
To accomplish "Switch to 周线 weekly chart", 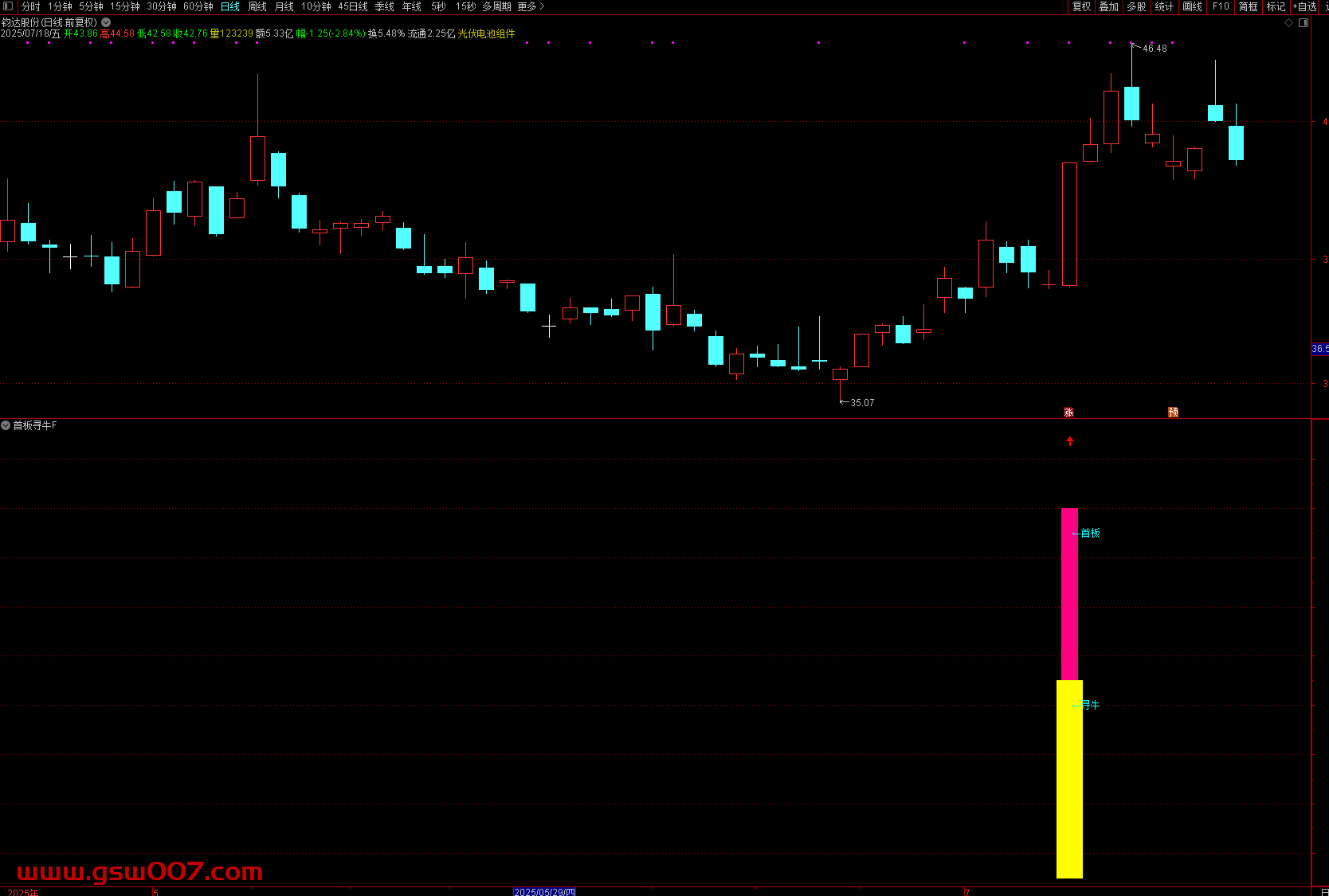I will click(x=257, y=6).
